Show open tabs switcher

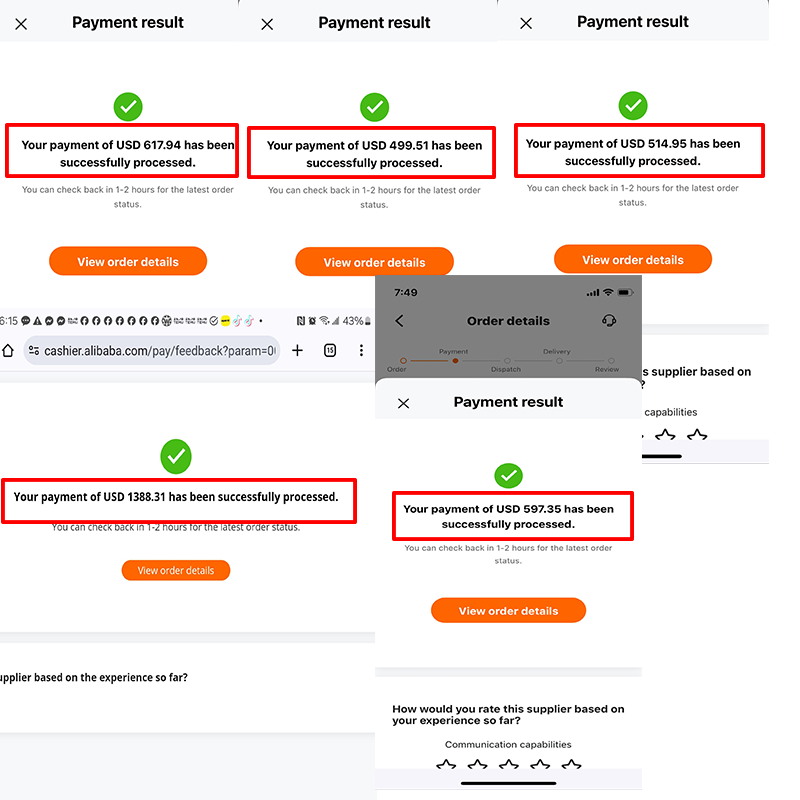coord(330,350)
